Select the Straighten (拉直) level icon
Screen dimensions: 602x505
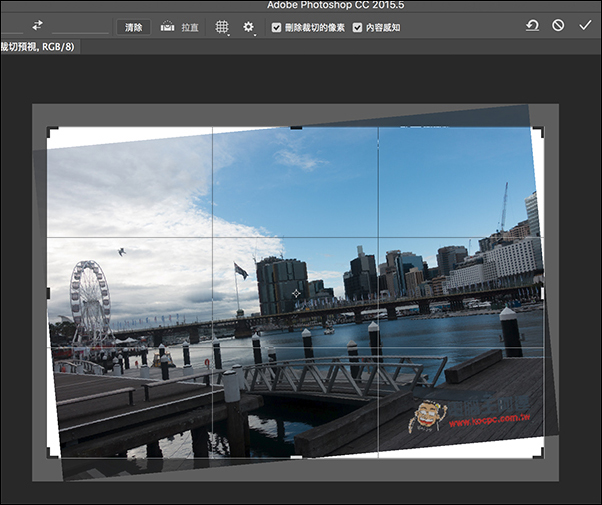pyautogui.click(x=167, y=26)
